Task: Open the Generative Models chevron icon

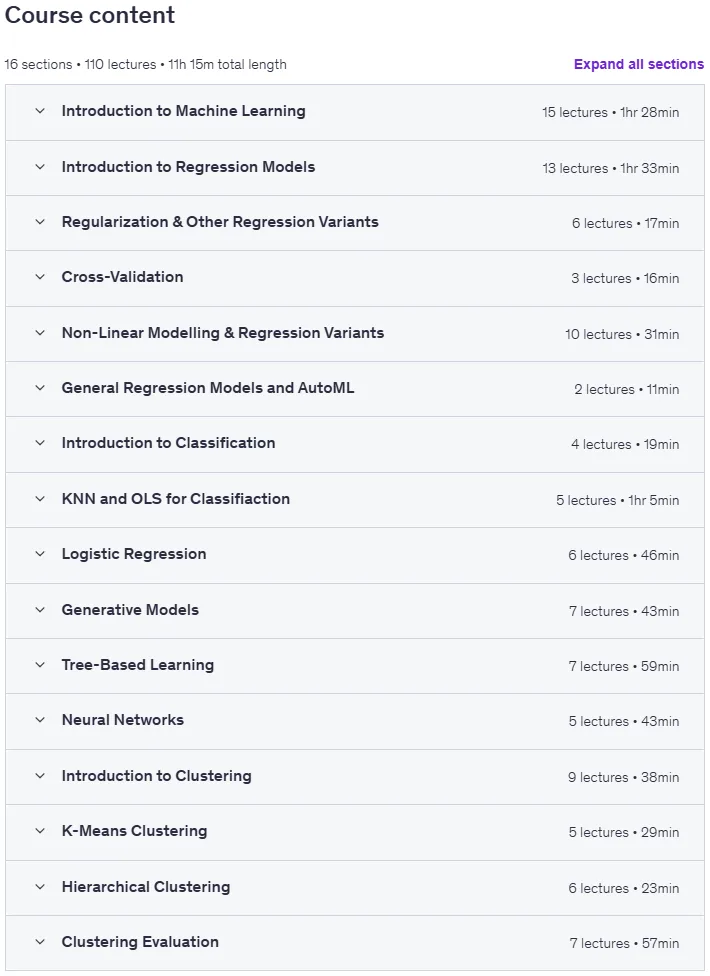Action: 40,610
